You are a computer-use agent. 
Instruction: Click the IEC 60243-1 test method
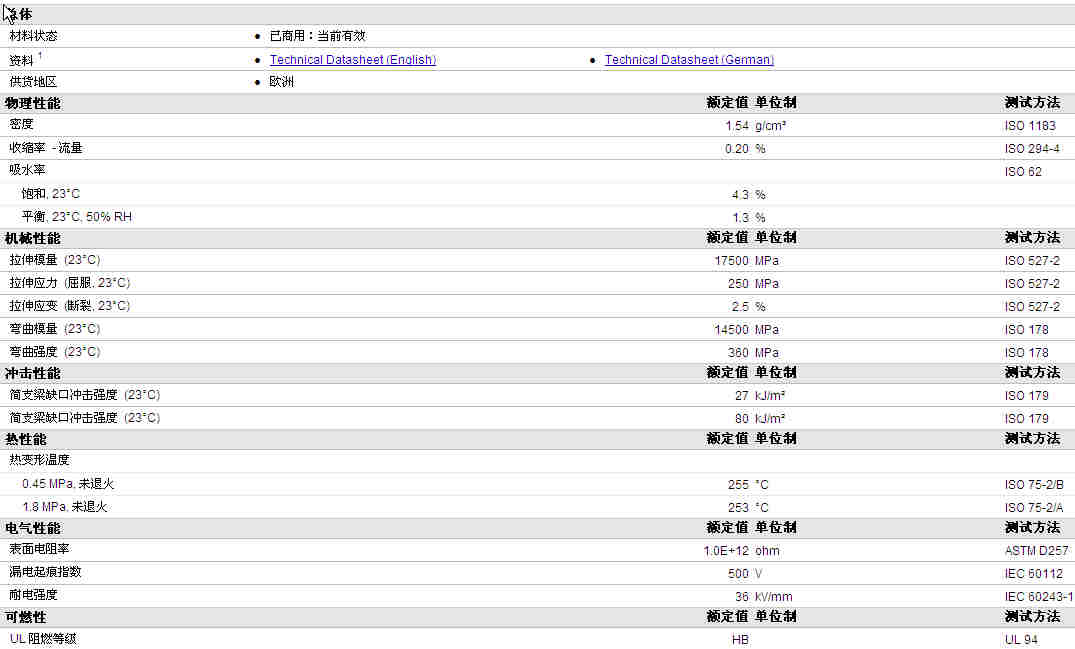[x=1039, y=597]
